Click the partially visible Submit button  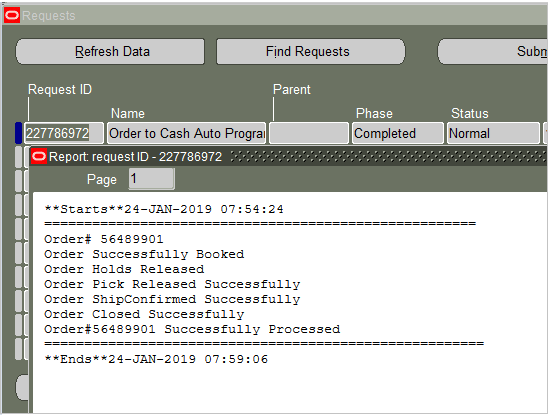pos(492,52)
